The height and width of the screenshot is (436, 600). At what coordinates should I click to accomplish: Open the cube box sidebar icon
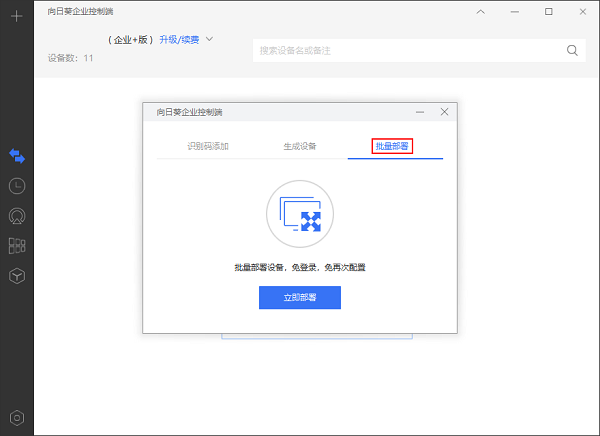(16, 275)
